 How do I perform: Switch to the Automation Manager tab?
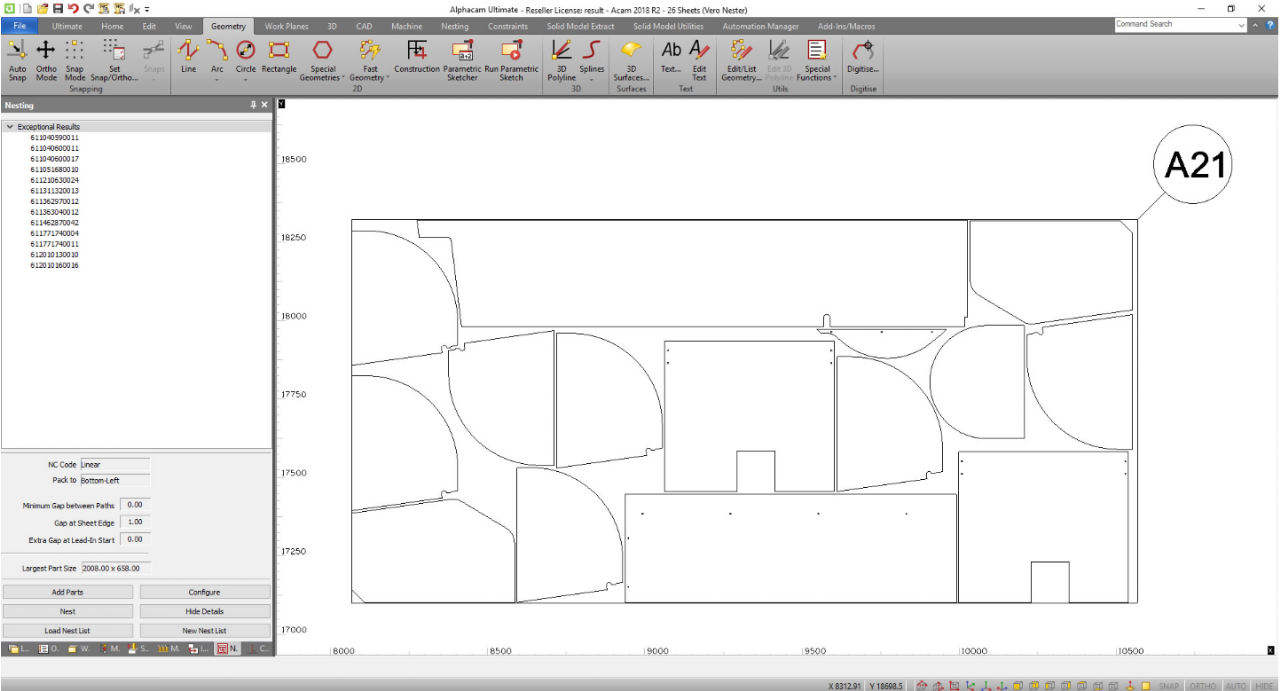point(760,26)
